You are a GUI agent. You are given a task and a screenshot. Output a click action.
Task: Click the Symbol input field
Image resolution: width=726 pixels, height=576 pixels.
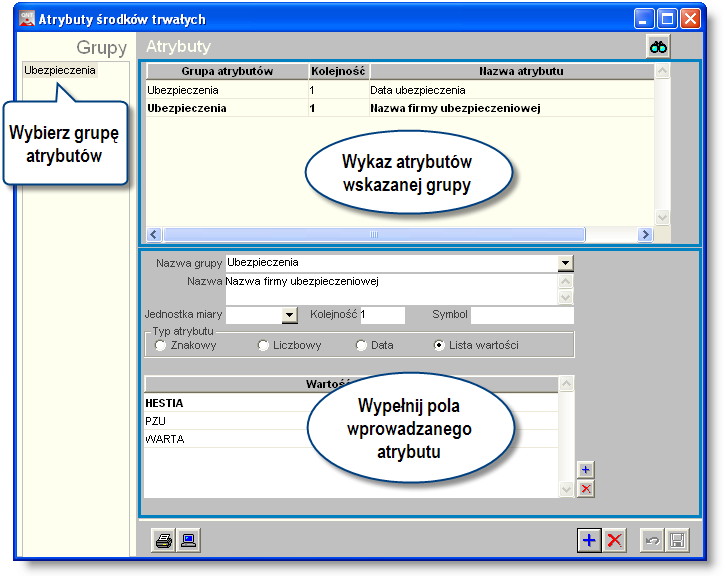click(x=522, y=315)
